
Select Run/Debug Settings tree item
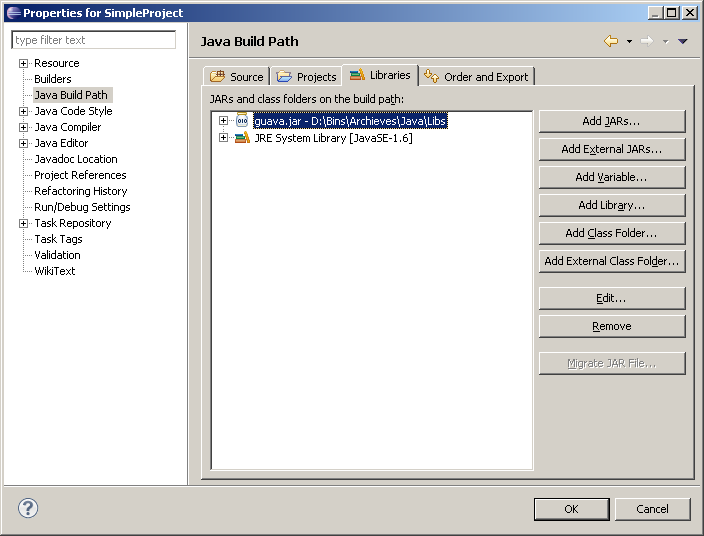pos(82,207)
